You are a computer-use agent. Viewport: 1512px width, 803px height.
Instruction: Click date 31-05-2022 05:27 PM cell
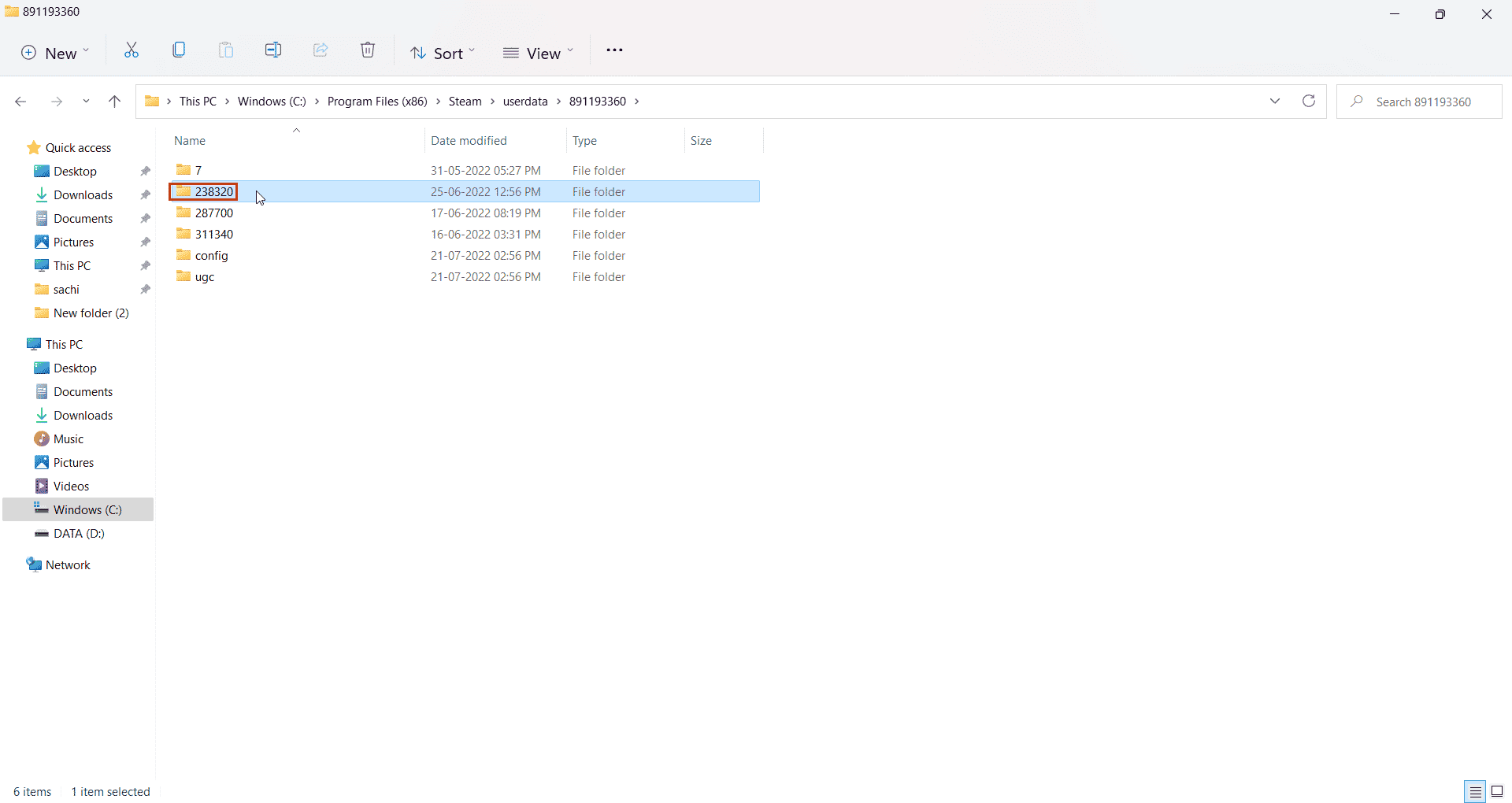pos(485,170)
